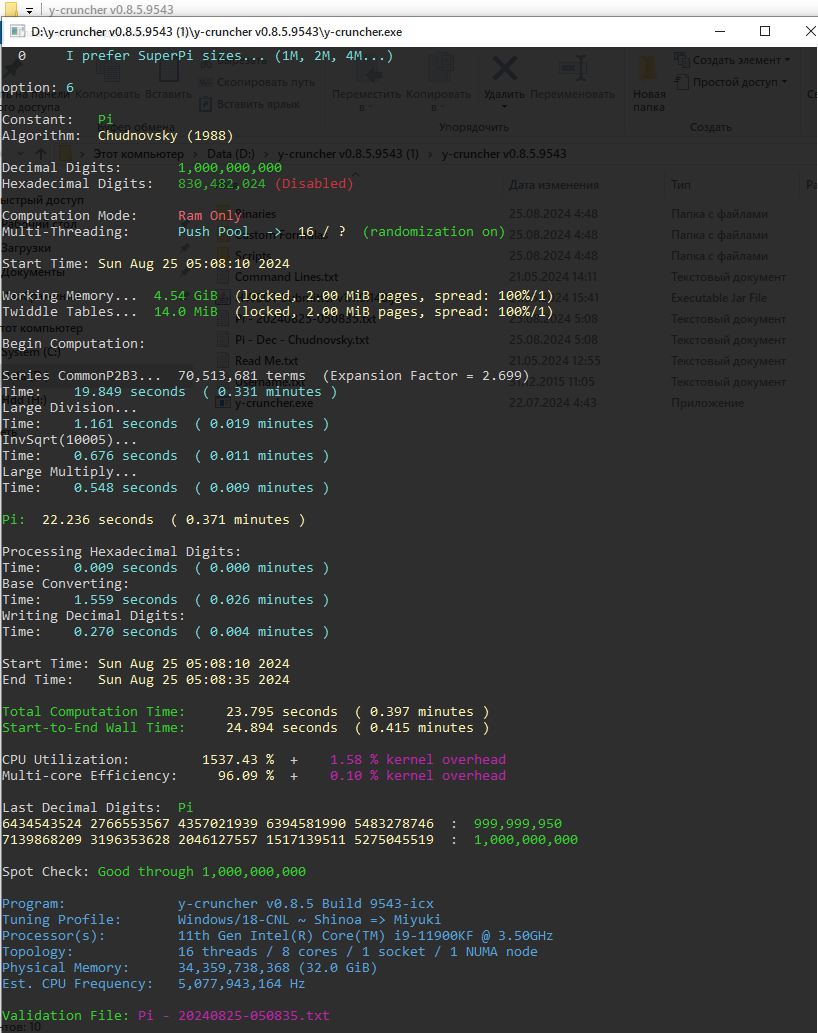
Task: Sort by the Дата изменения column
Action: click(x=553, y=185)
